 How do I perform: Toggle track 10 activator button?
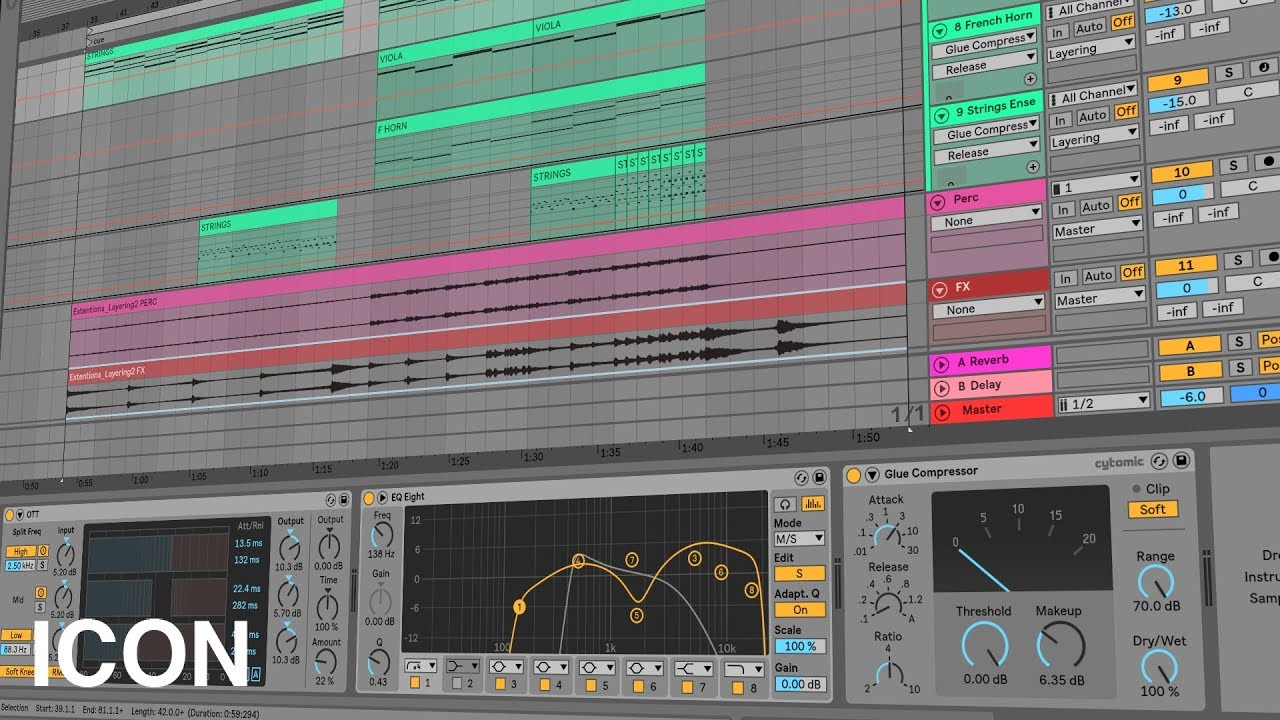click(1180, 172)
